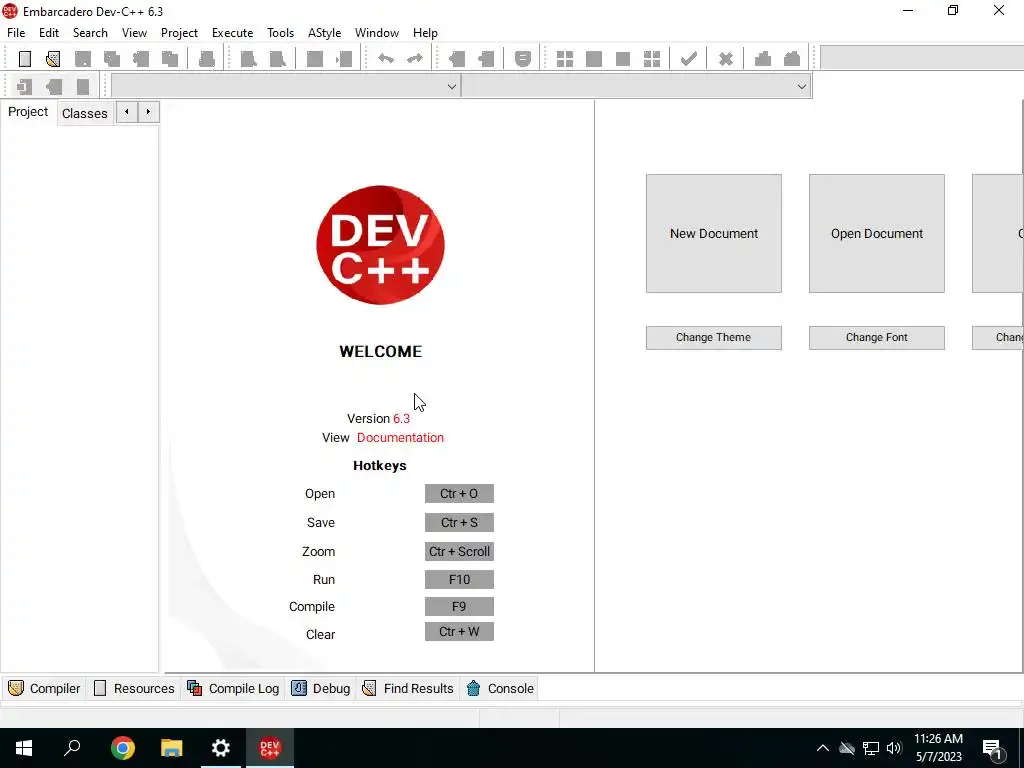Click the F9 Compile hotkey box

[x=459, y=607]
